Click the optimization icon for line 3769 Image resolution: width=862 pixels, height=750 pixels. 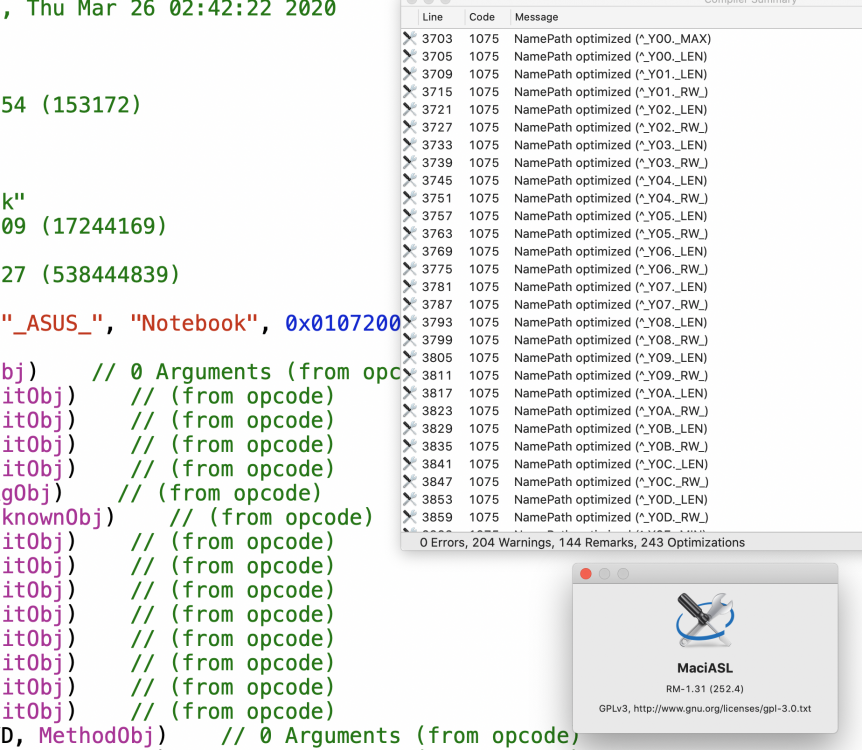410,251
